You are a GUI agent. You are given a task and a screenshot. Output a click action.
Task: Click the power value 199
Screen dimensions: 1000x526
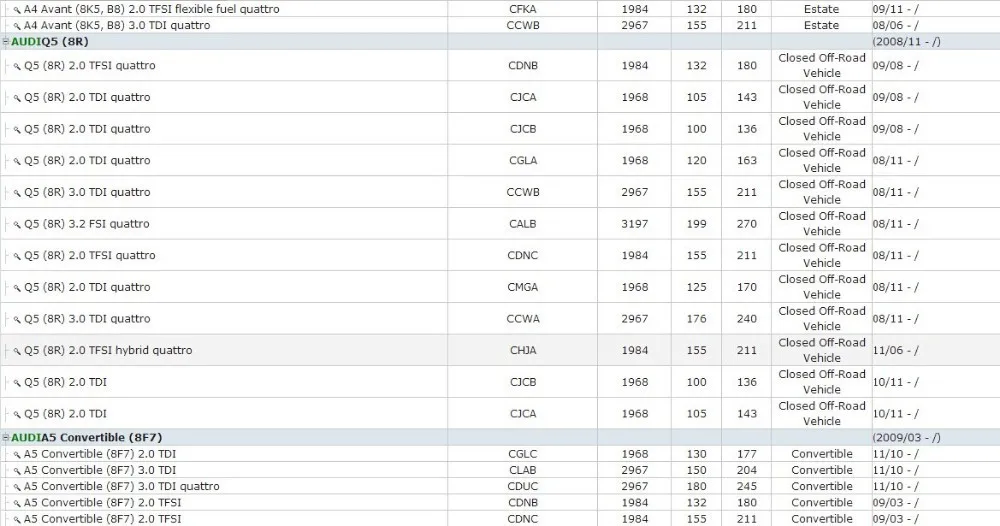[x=696, y=224]
